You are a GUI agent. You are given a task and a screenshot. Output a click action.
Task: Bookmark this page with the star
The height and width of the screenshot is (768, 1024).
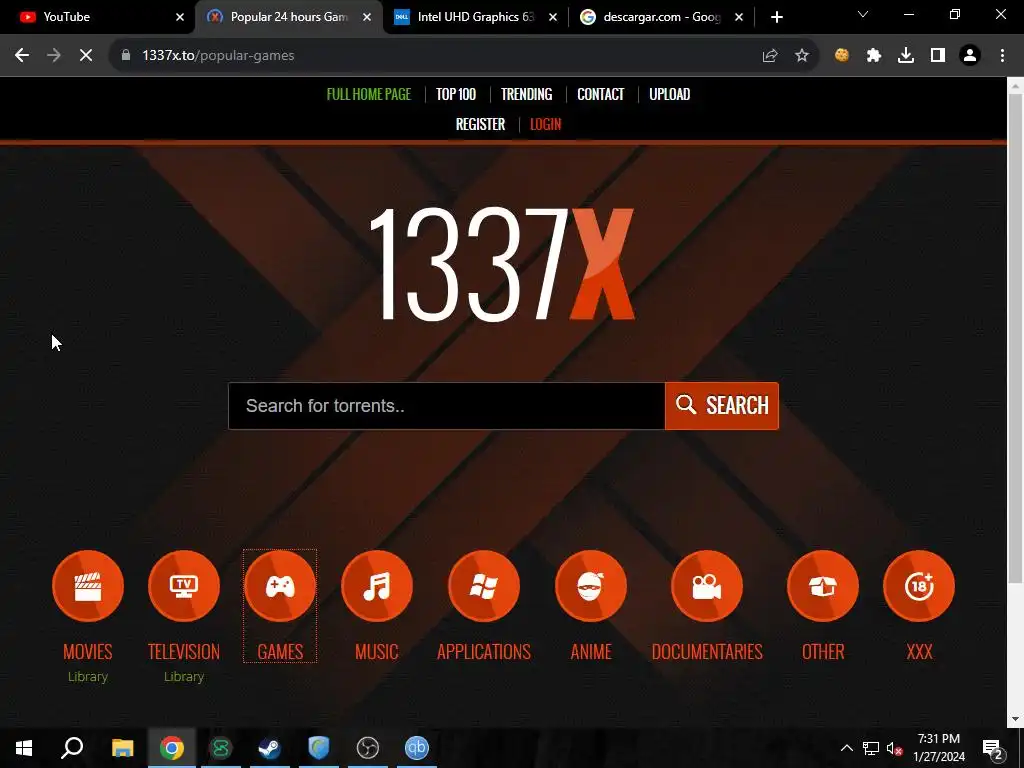point(802,56)
